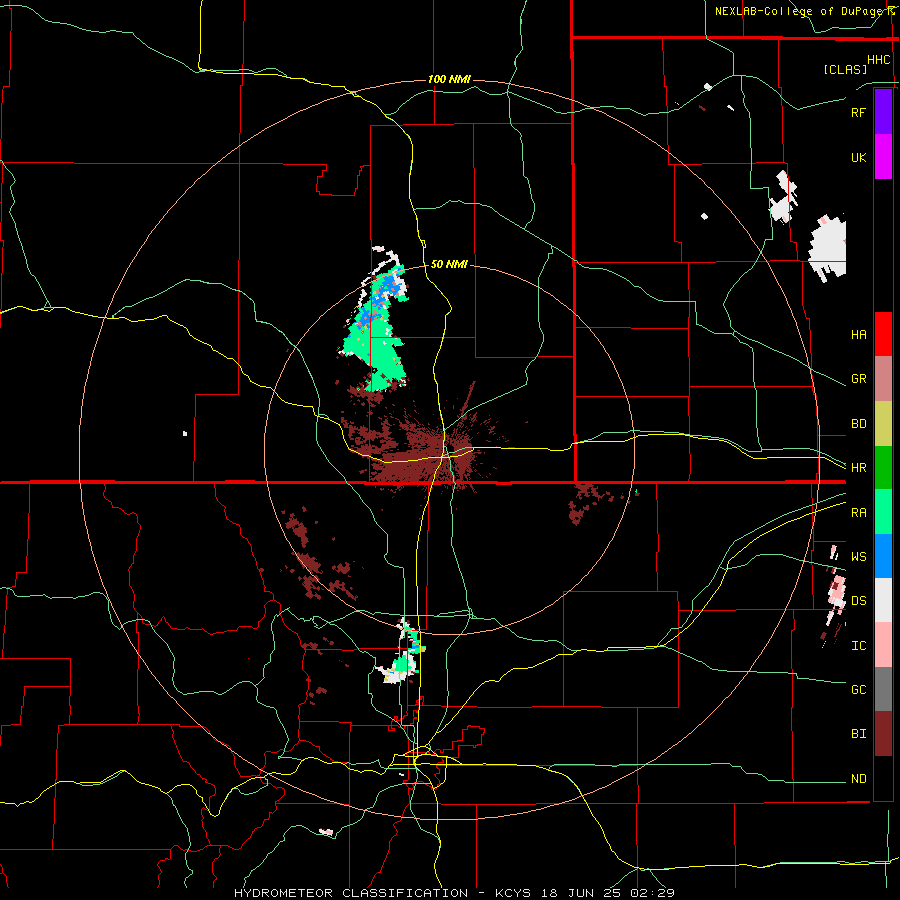Click the KCYS radar site identifier
900x900 pixels.
pyautogui.click(x=514, y=893)
